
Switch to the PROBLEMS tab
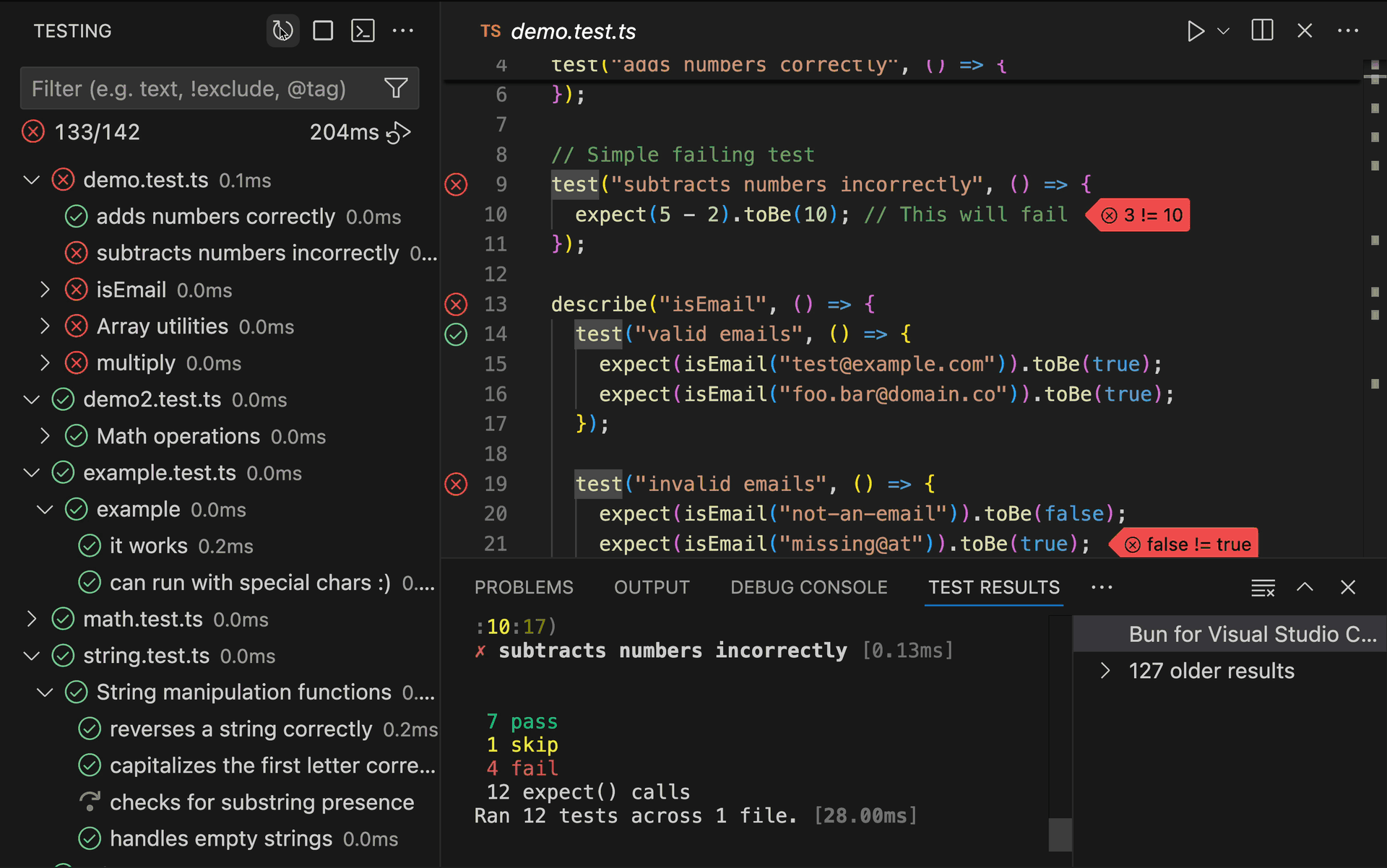point(524,588)
